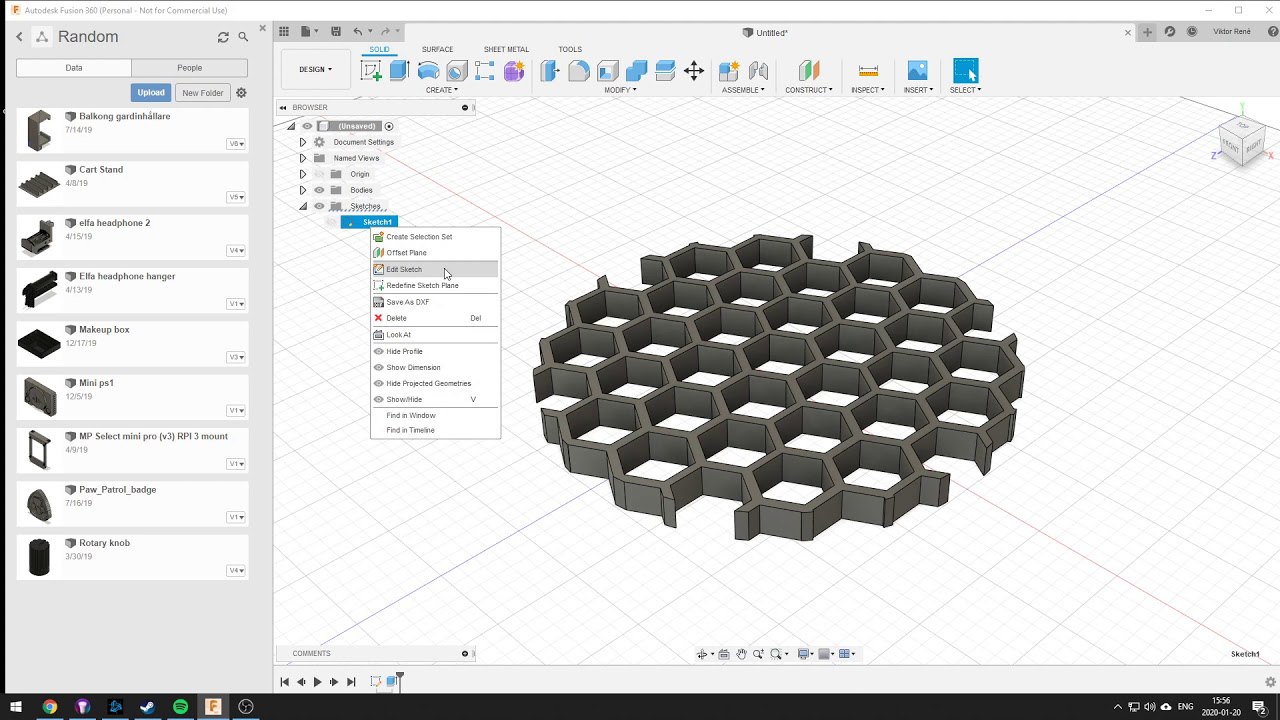Select the Hole tool icon
Screen dimensions: 1280x720
[457, 70]
